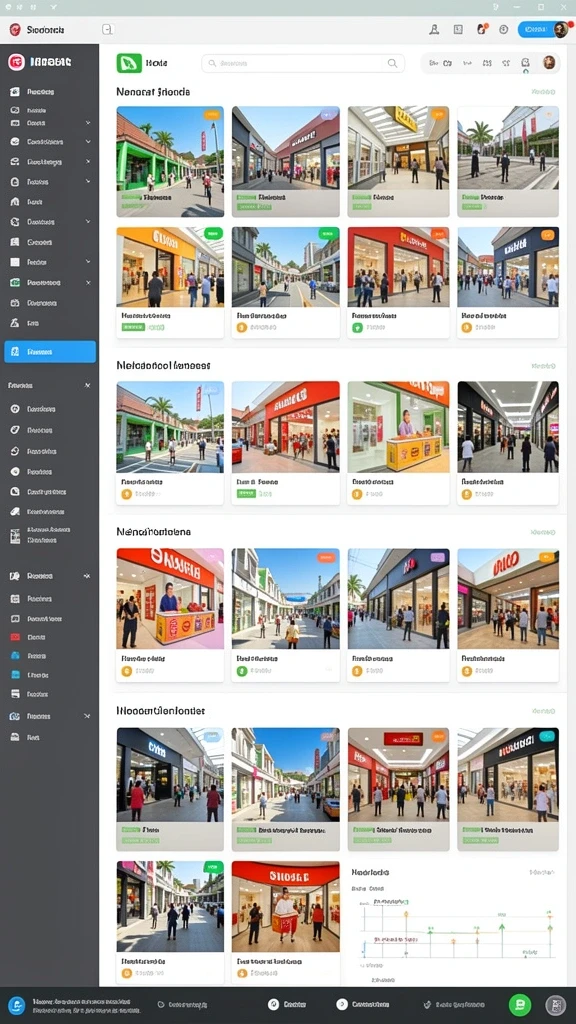Select the sidebar item with the red icon
This screenshot has width=576, height=1024.
(50, 637)
